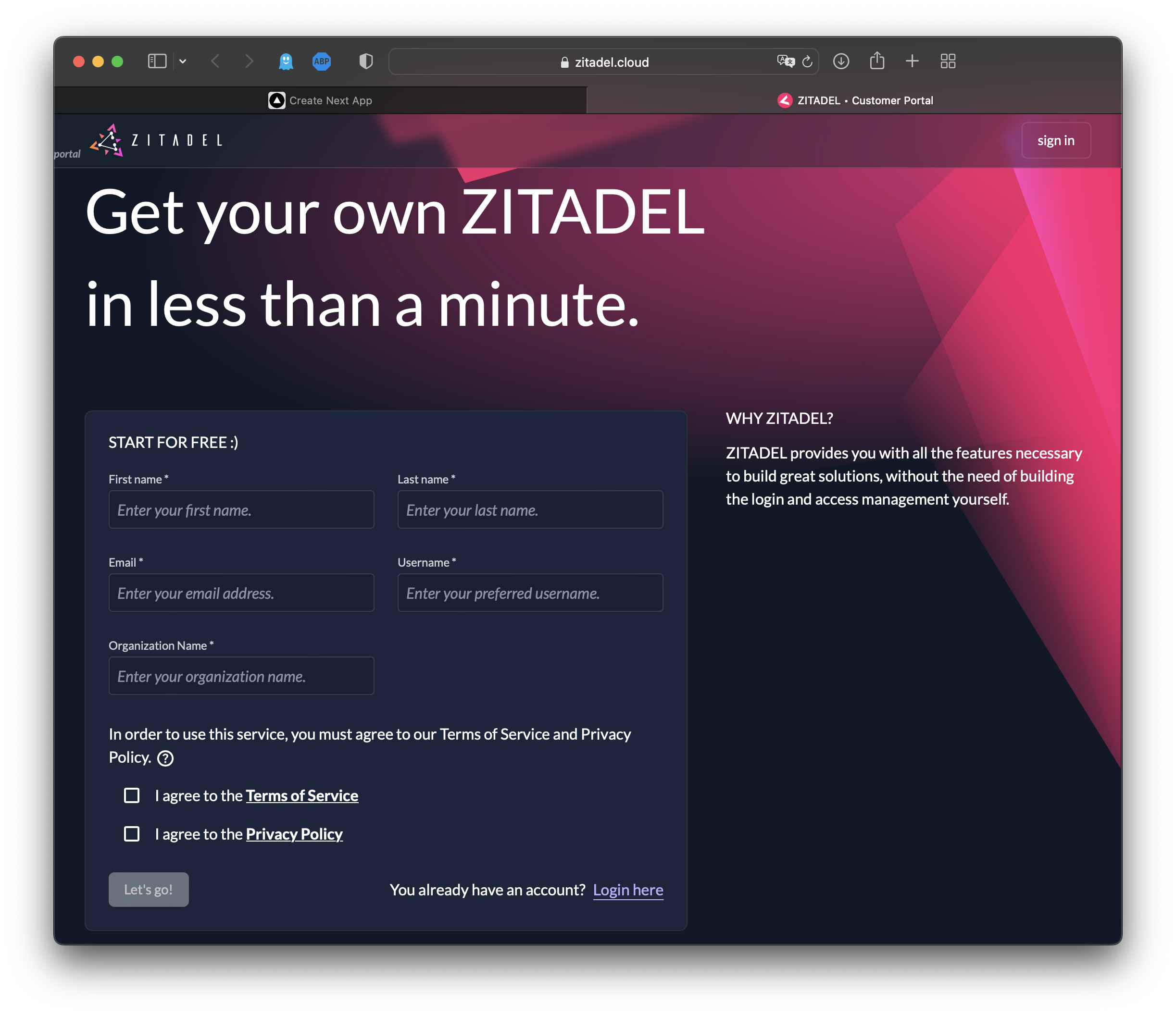Click the Let's go! submit button

tap(148, 888)
